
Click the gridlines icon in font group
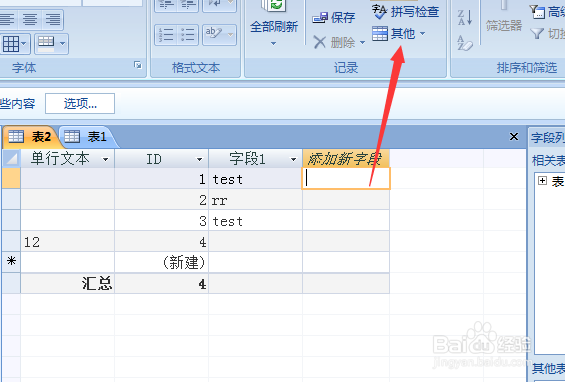tap(10, 44)
